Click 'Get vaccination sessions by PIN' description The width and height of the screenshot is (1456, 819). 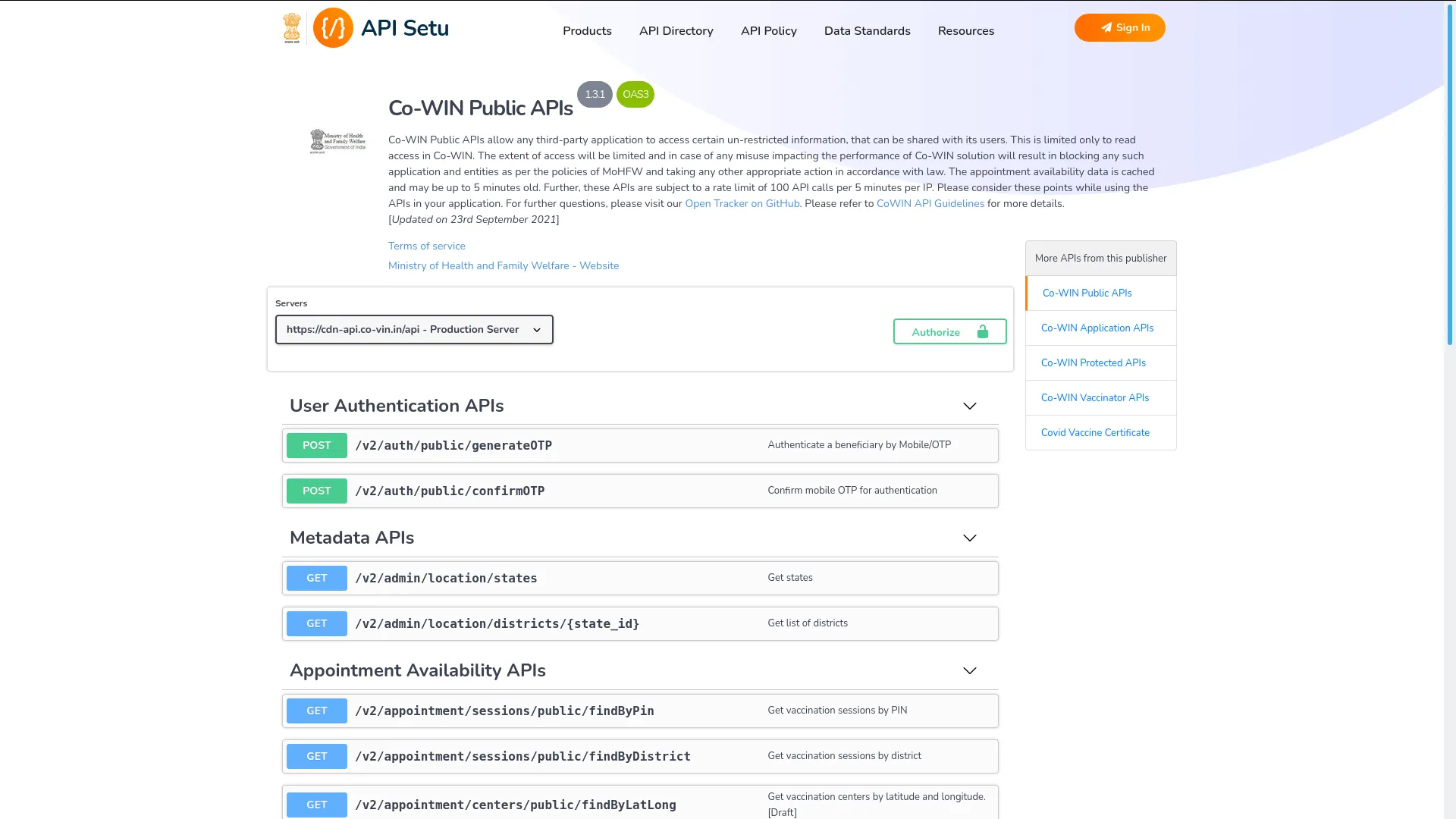(837, 711)
